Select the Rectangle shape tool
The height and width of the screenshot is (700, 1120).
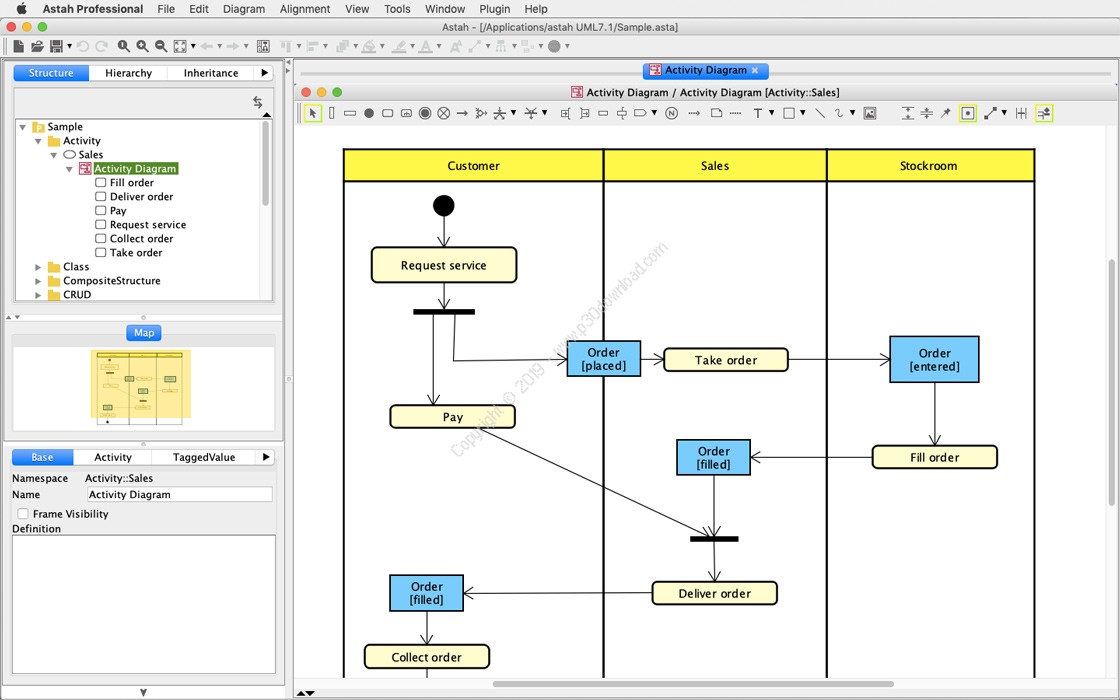pos(789,113)
